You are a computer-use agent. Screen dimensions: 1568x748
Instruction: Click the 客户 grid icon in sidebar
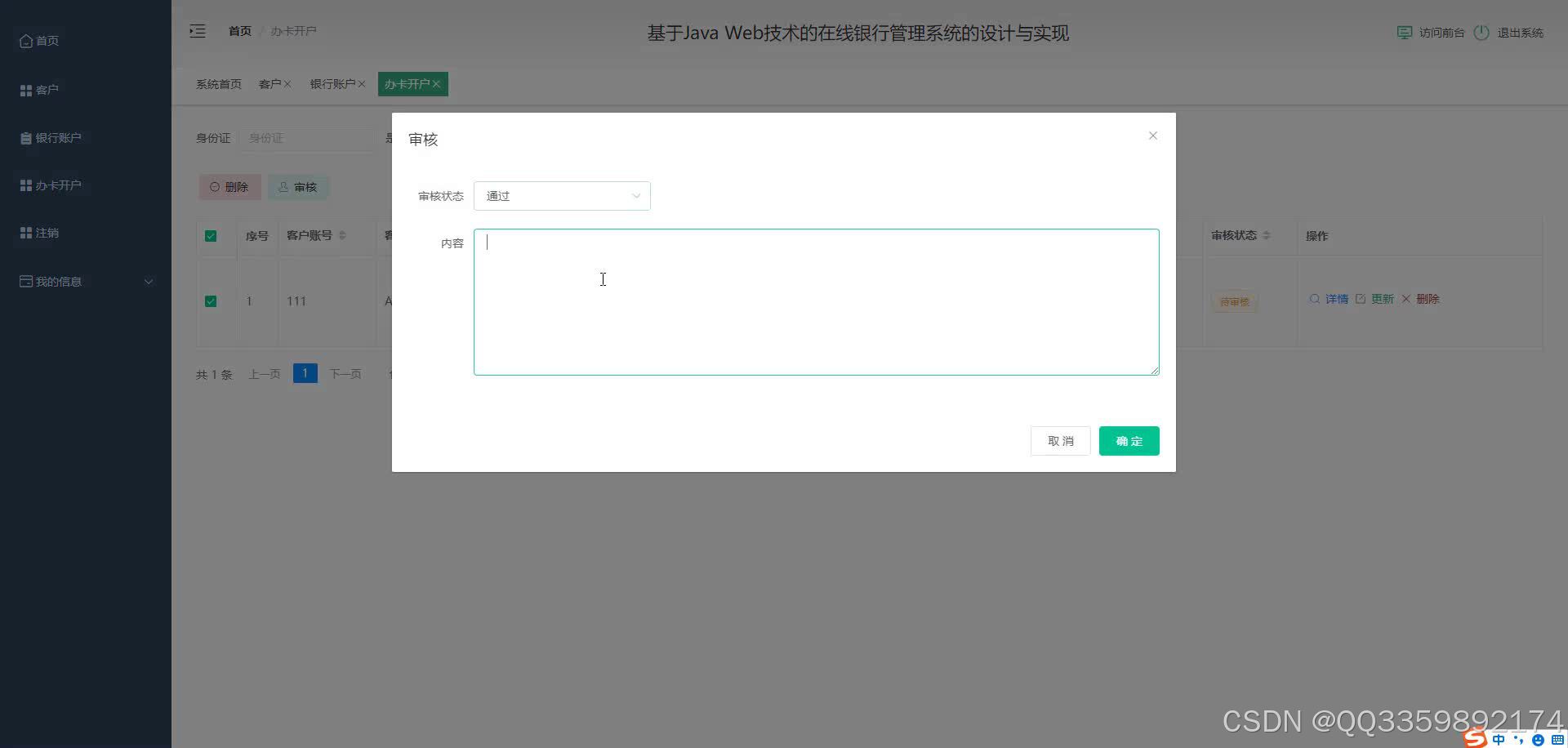coord(26,90)
